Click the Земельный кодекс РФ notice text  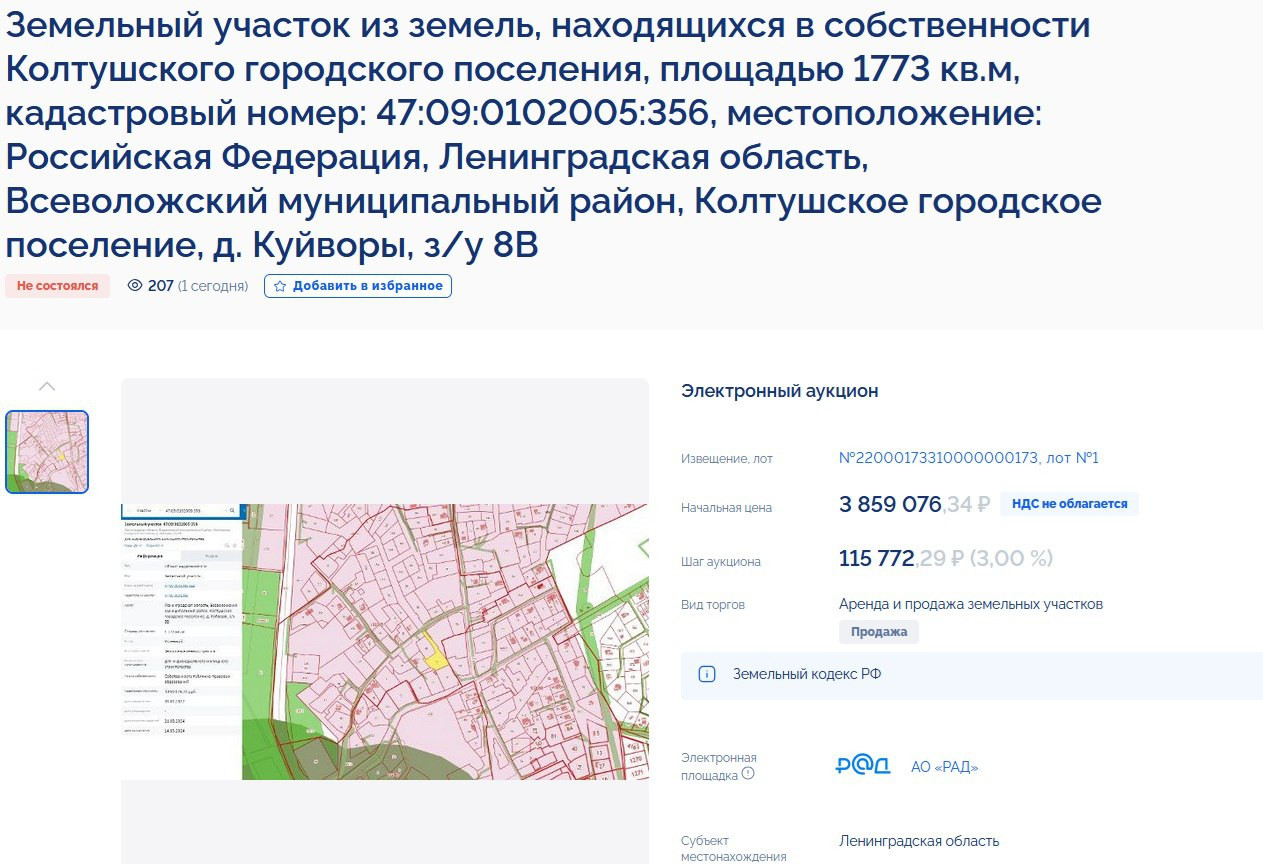coord(806,675)
